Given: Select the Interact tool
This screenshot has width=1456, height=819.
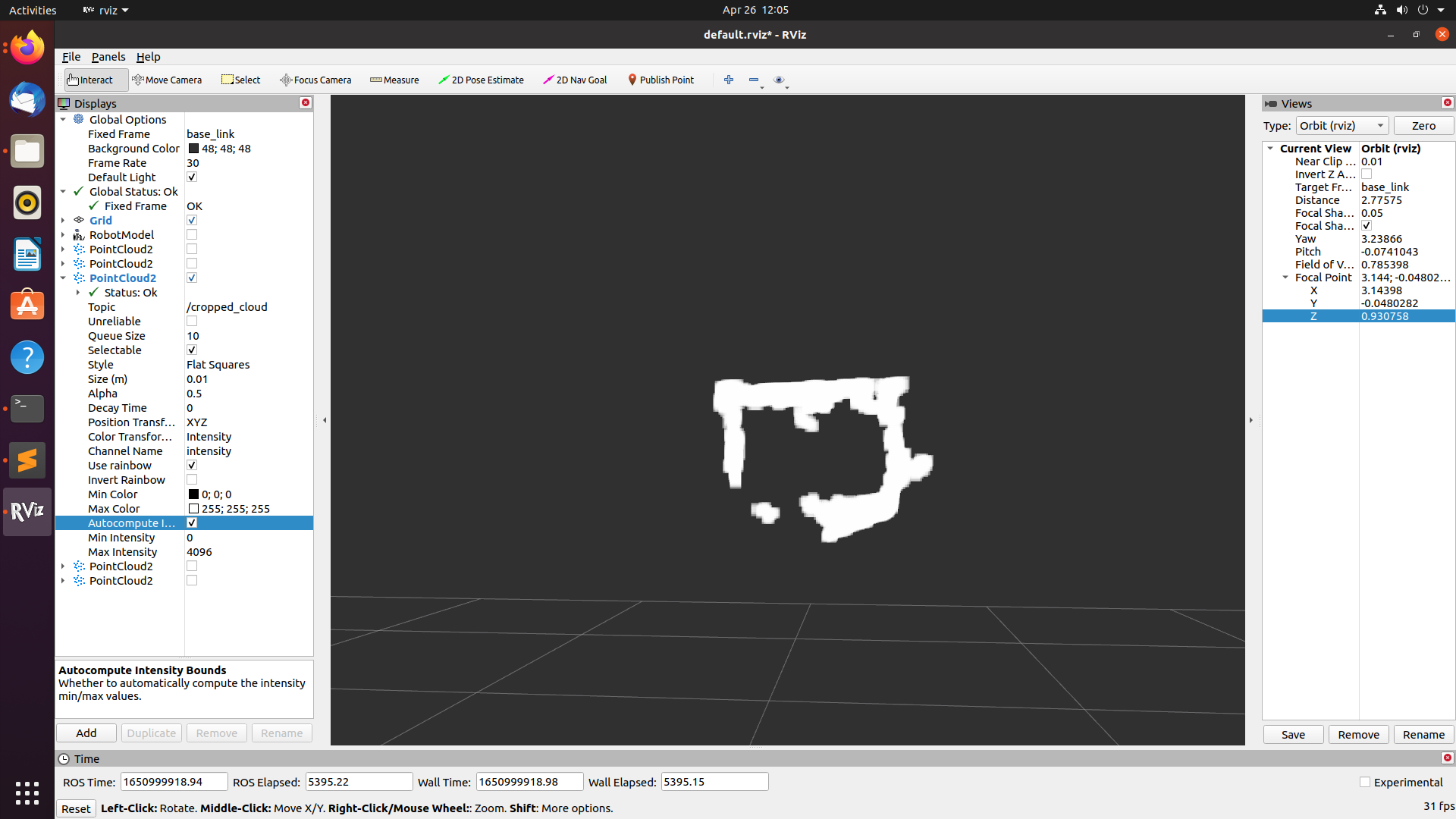Looking at the screenshot, I should click(x=96, y=80).
